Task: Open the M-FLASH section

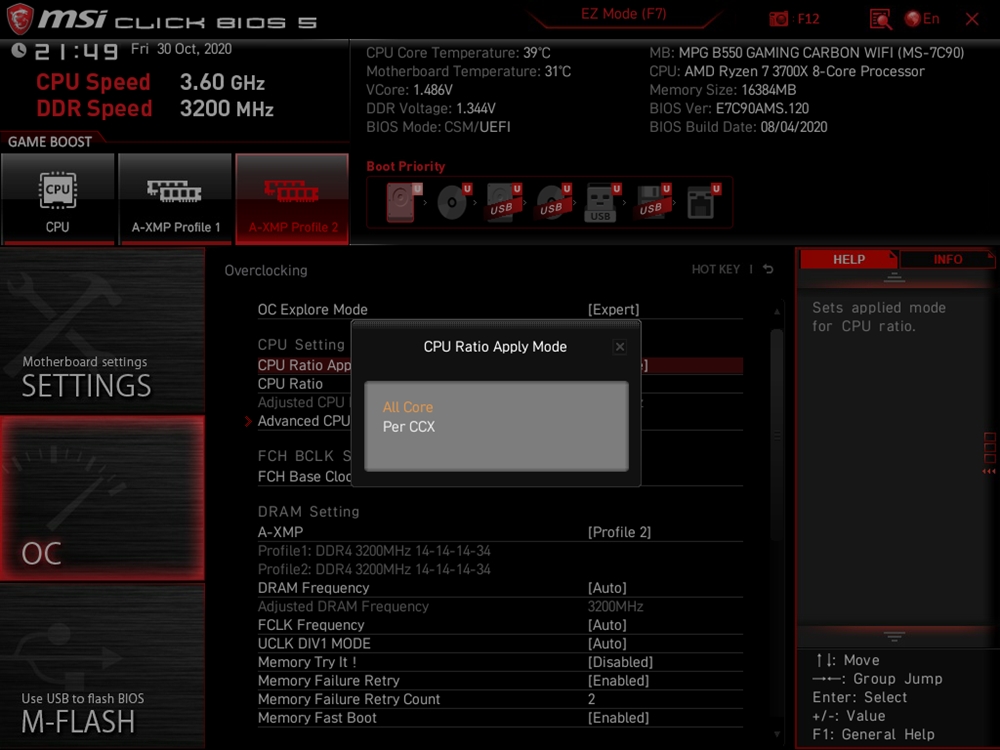Action: point(102,666)
